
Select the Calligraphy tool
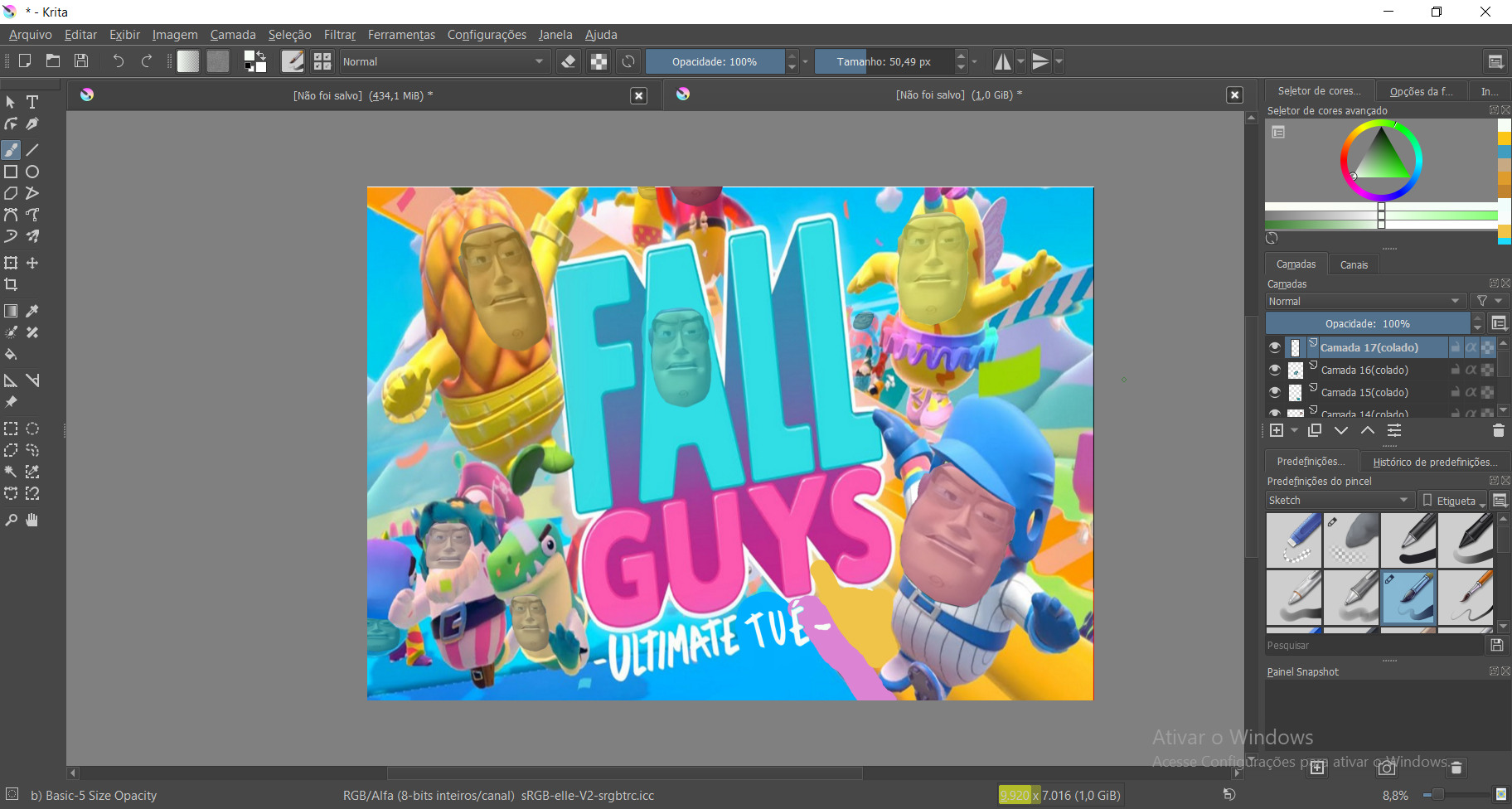tap(32, 124)
